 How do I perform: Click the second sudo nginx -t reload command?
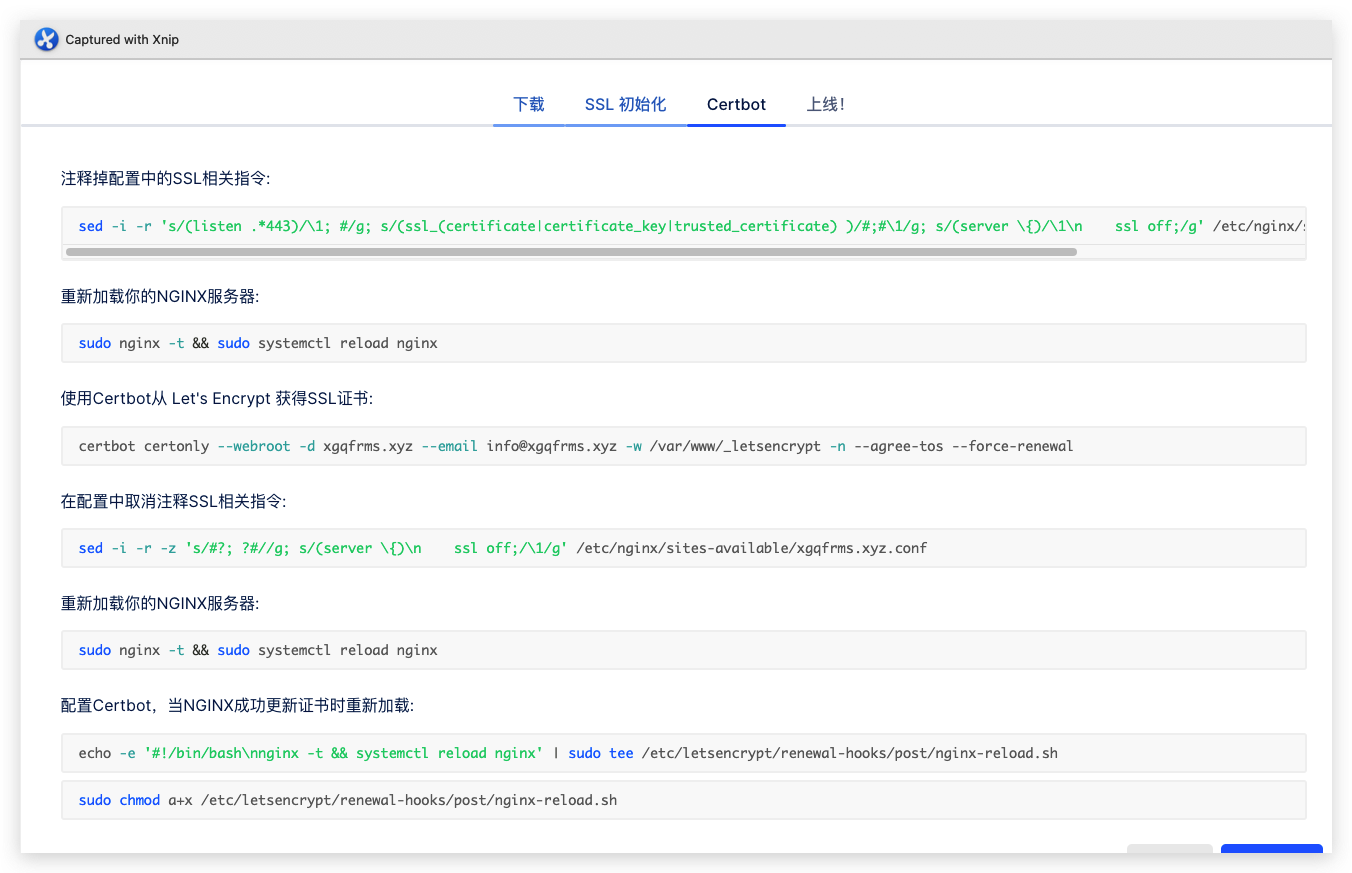684,650
